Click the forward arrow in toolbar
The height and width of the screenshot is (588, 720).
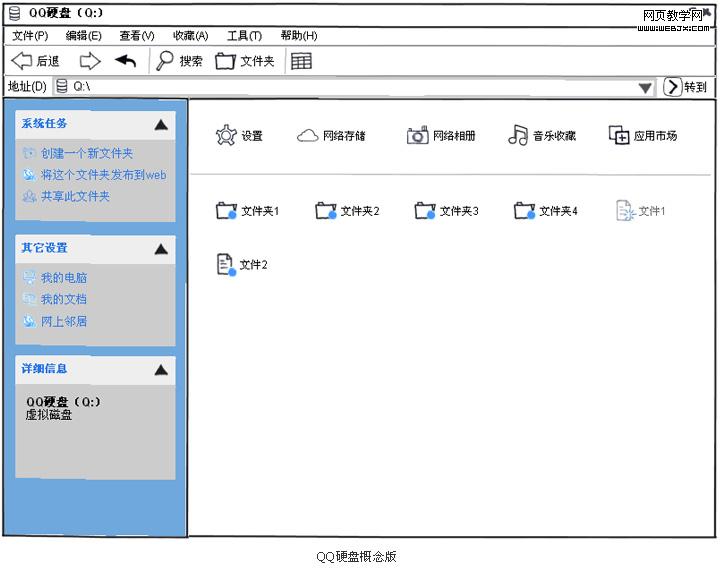click(90, 61)
